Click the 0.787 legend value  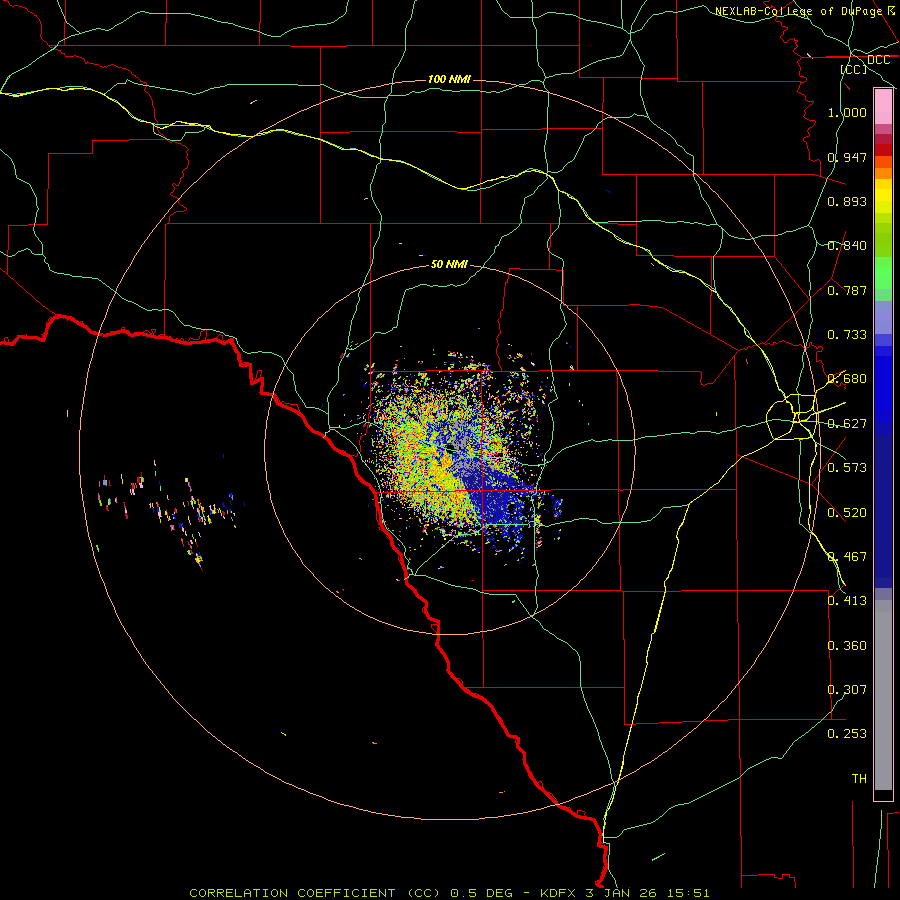tap(847, 290)
